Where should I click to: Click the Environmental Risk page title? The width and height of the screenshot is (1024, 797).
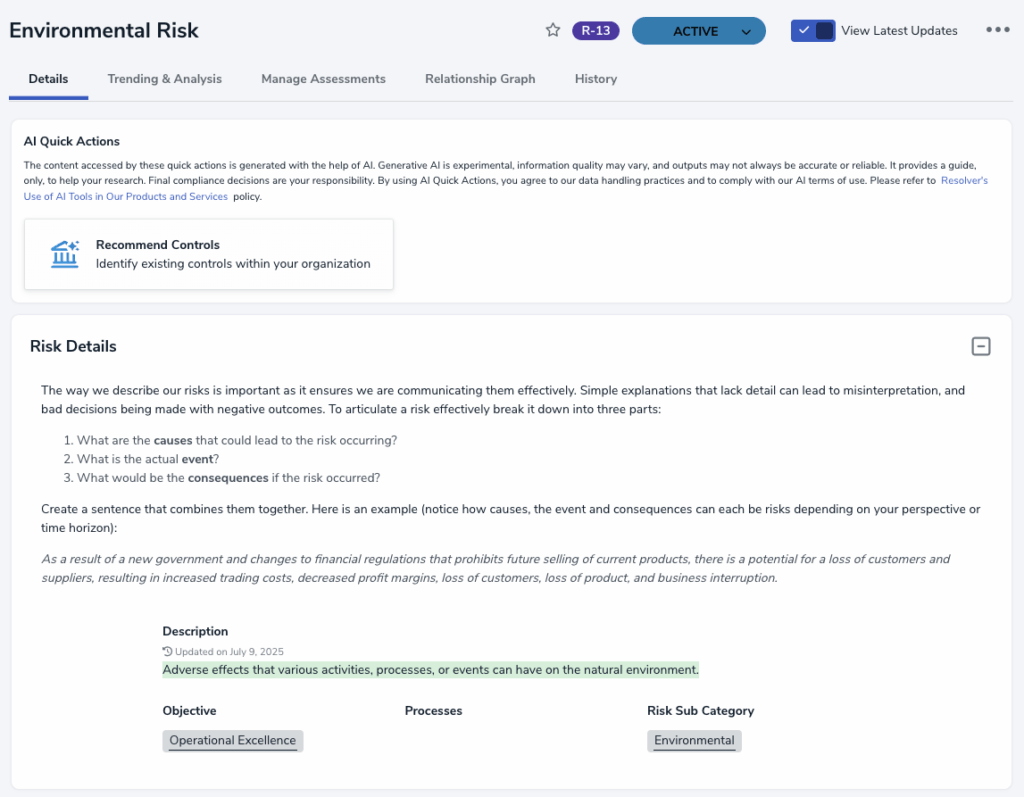point(104,31)
